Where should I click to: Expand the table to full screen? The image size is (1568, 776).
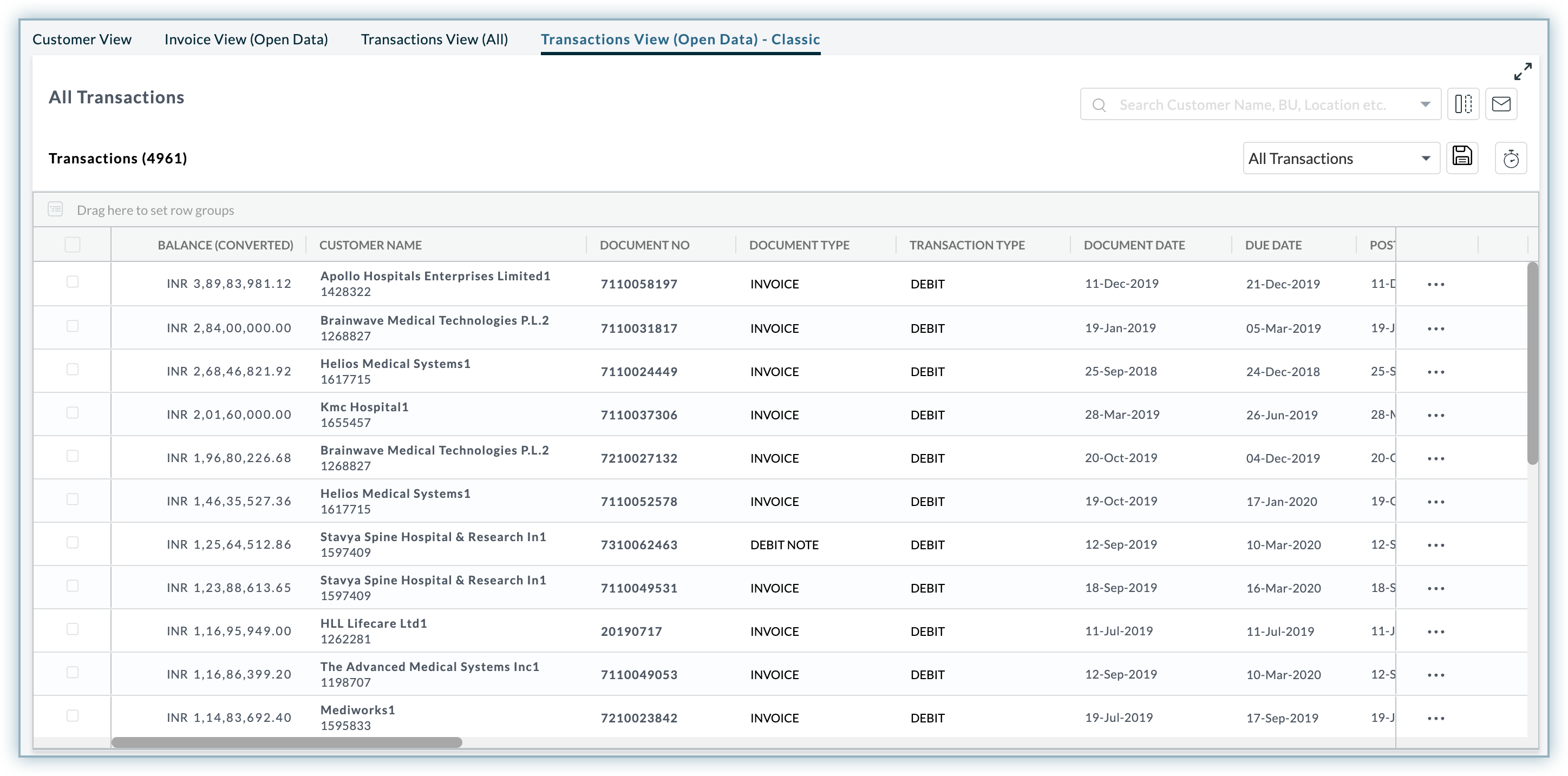(1523, 72)
